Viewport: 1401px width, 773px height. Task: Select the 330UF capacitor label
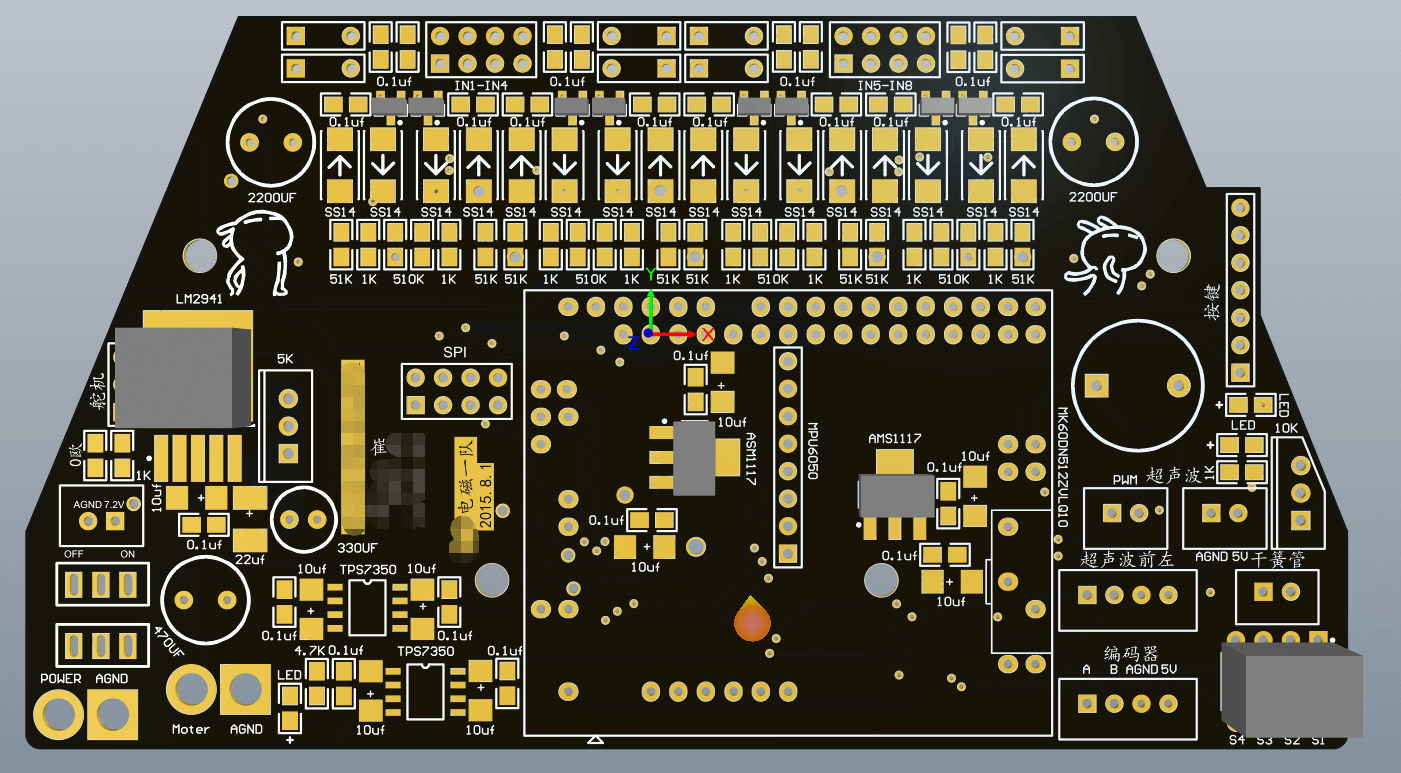357,548
